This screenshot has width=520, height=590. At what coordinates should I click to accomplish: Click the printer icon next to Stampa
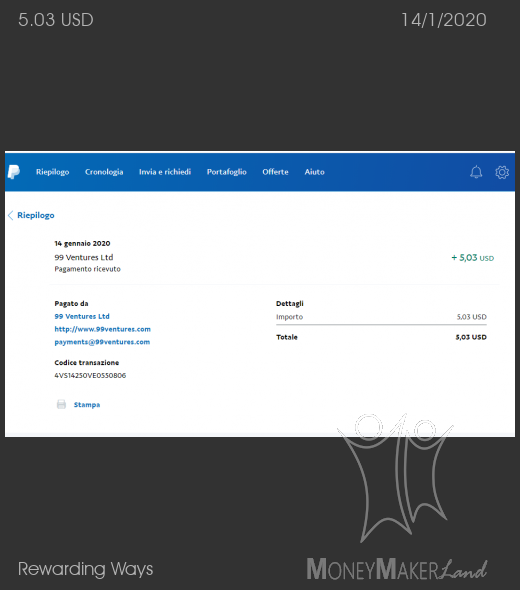(61, 404)
